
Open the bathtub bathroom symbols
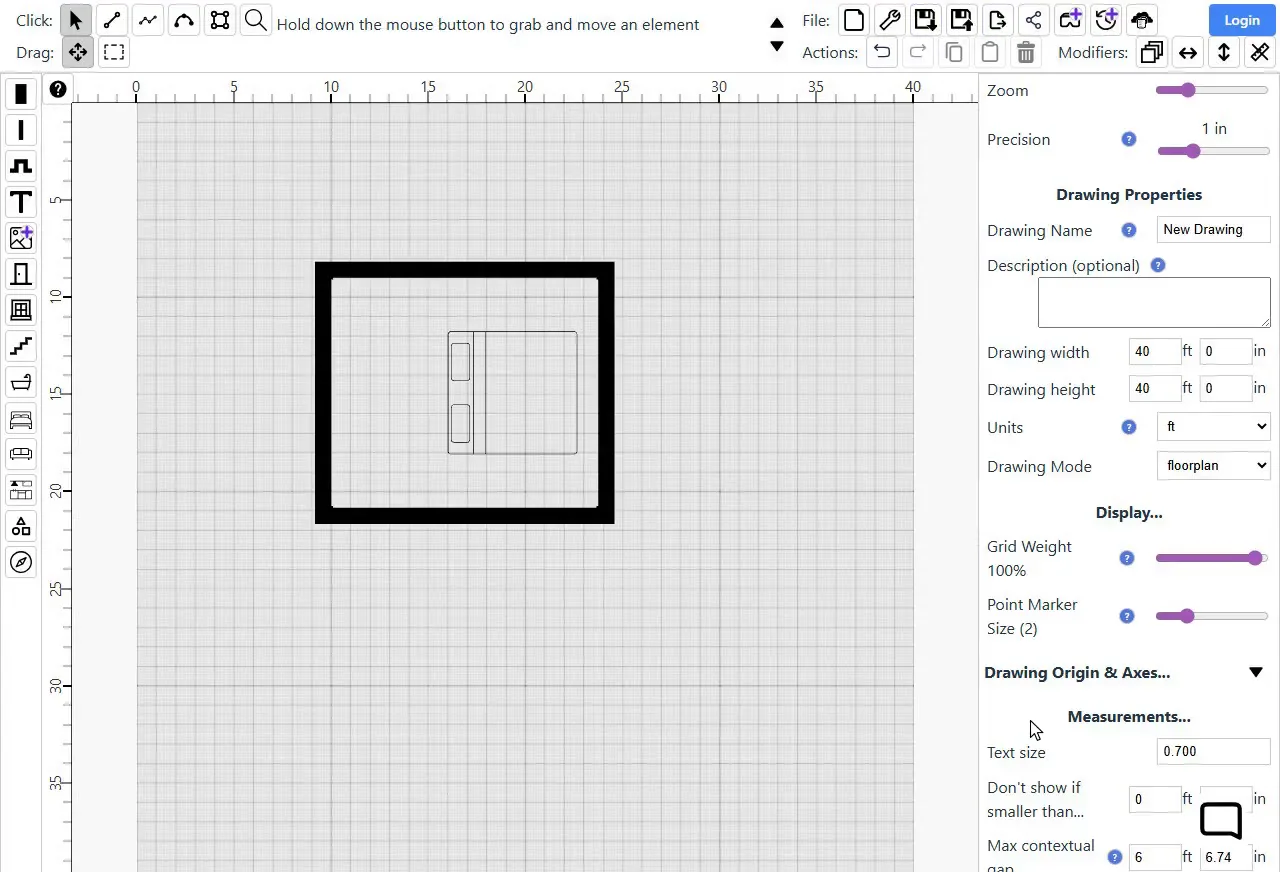click(21, 382)
